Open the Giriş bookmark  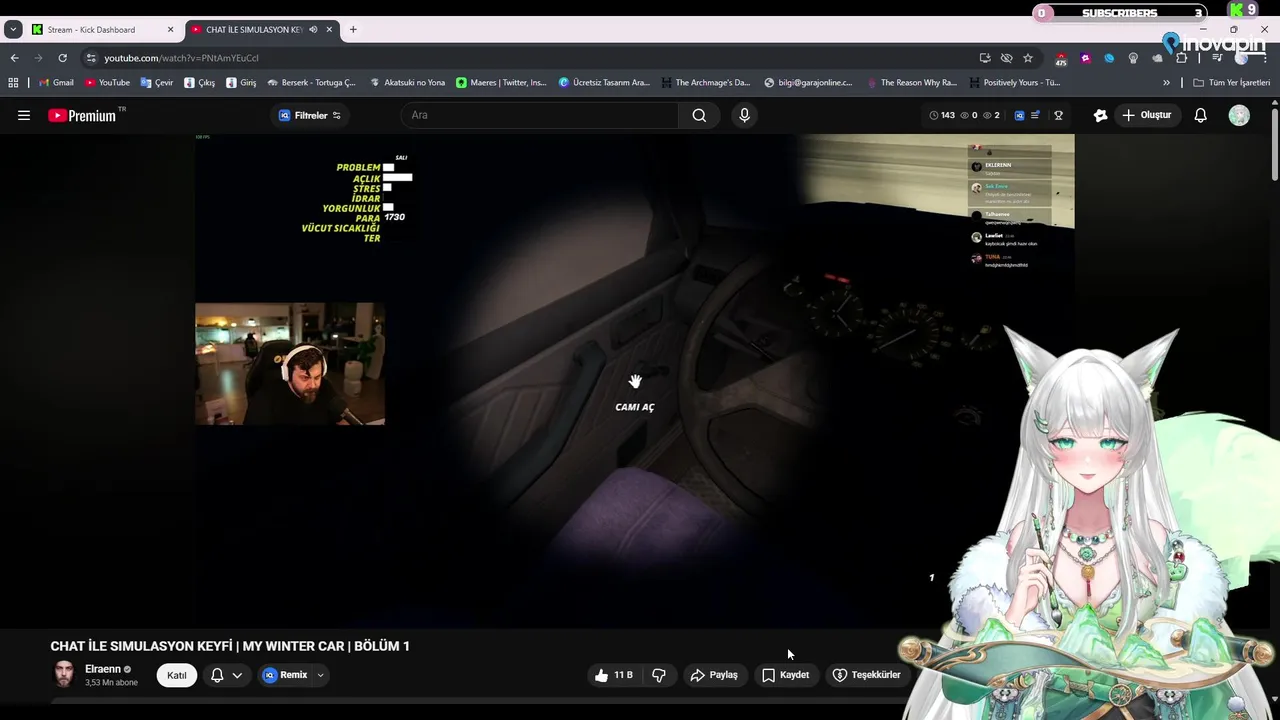(241, 83)
